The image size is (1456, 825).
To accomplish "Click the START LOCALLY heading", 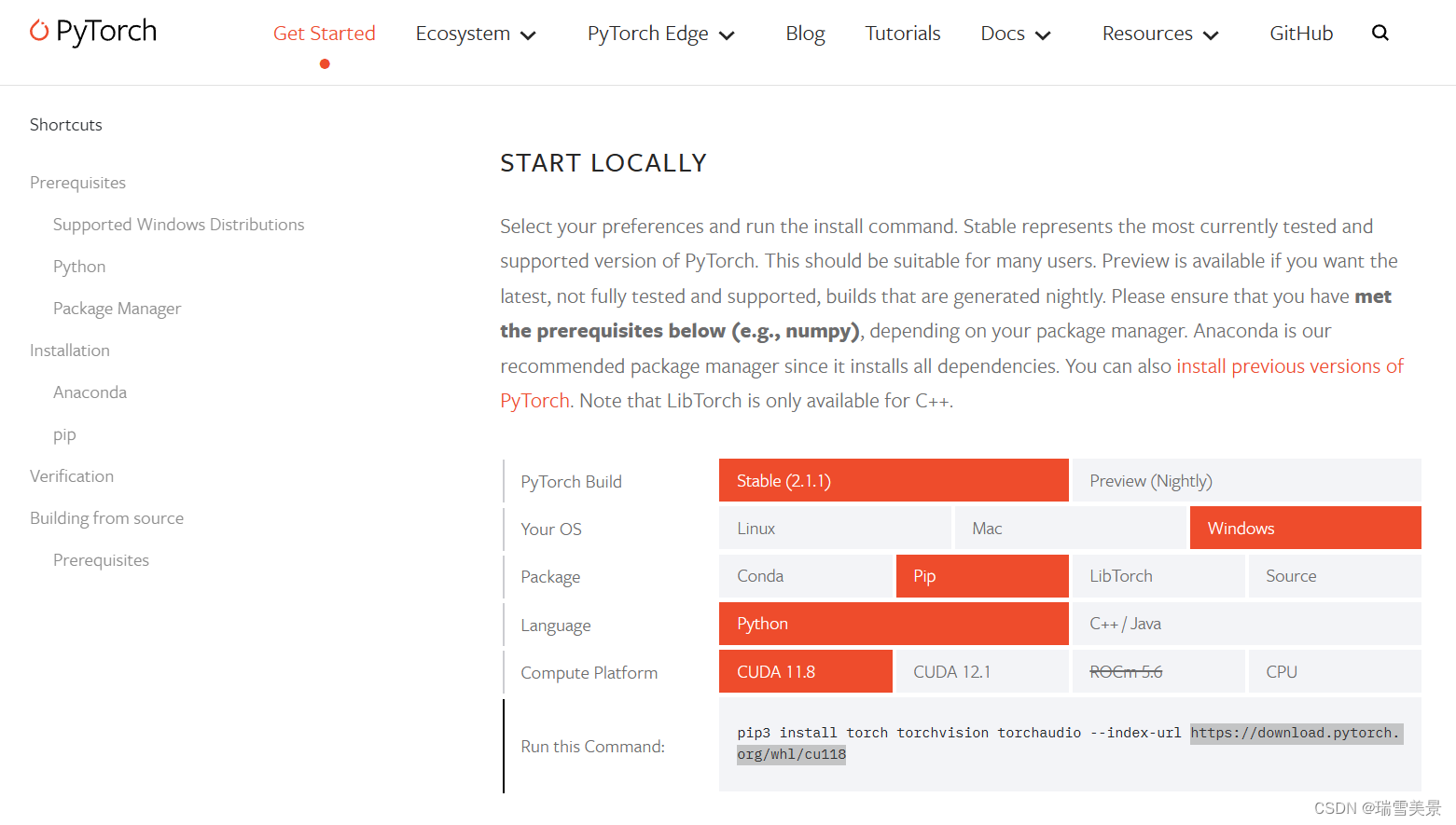I will 603,163.
